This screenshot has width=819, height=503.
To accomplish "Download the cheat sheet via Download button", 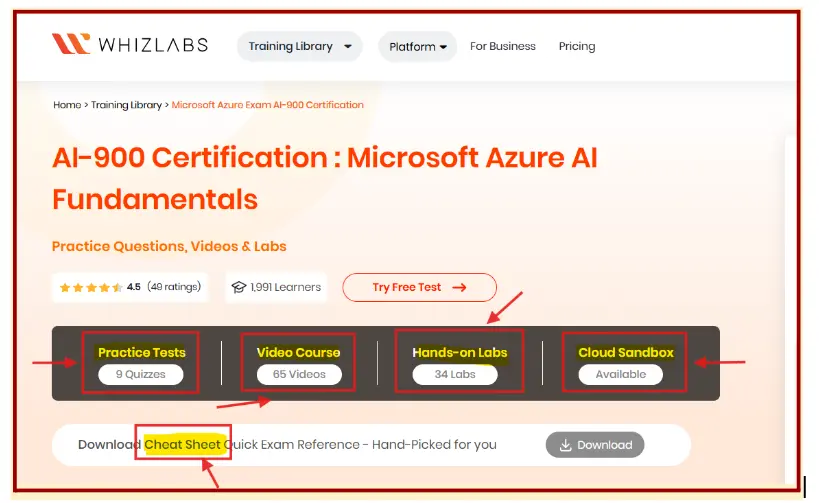I will pos(595,445).
